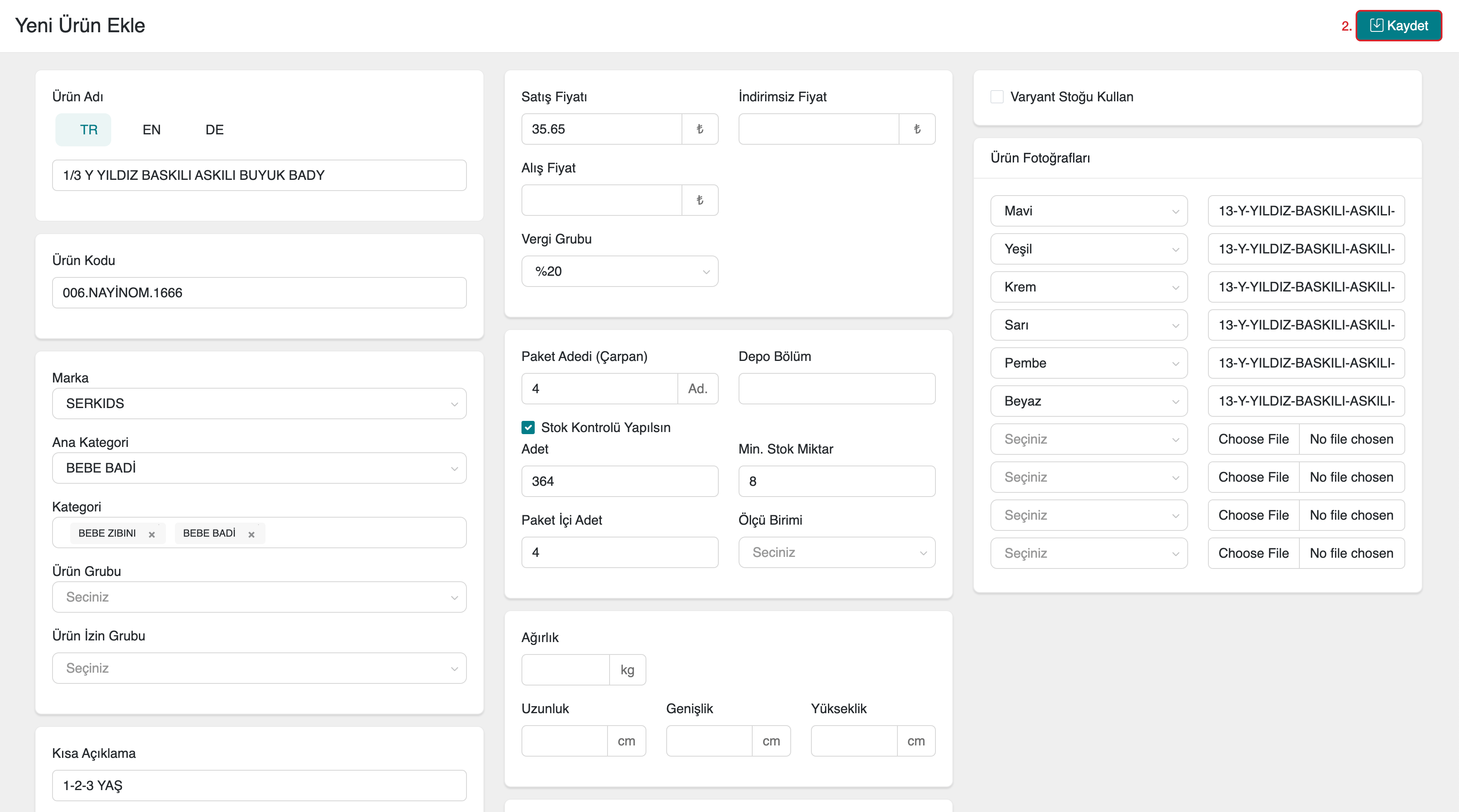
Task: Remove the BEBE ZIBINI category tag
Action: tap(152, 534)
